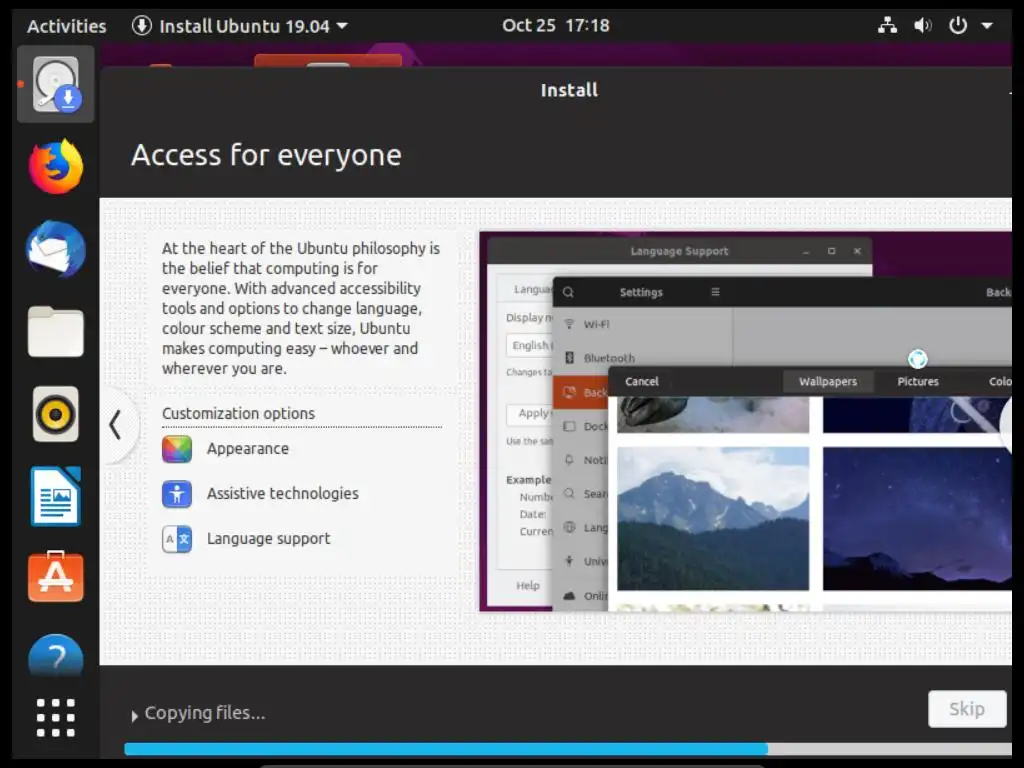This screenshot has width=1024, height=768.
Task: Go to previous slide with left chevron
Action: coord(116,424)
